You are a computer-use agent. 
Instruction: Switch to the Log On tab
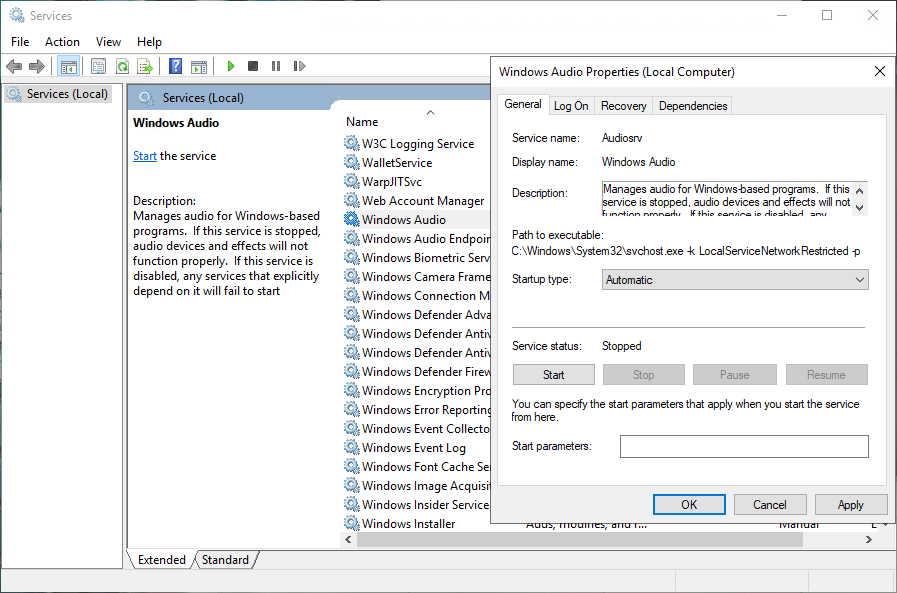[x=571, y=106]
